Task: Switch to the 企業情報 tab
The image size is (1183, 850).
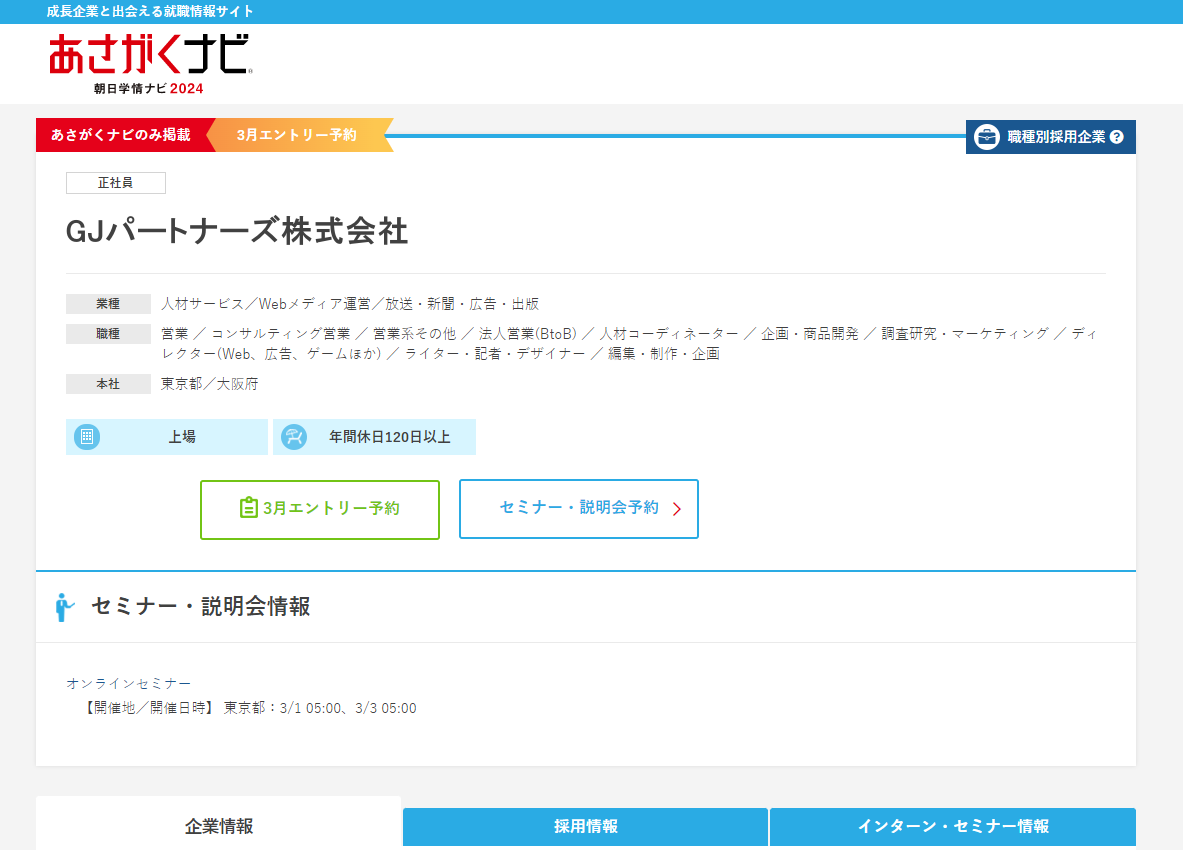Action: [219, 826]
